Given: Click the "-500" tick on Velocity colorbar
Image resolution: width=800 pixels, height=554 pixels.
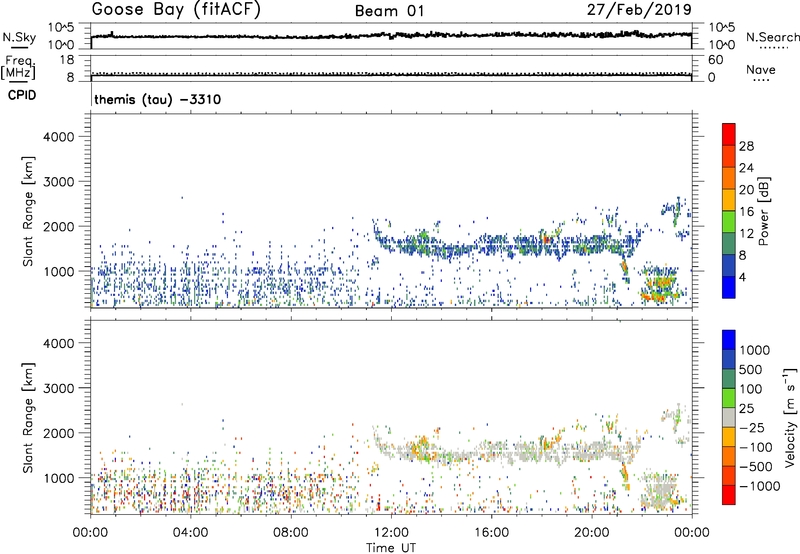Looking at the screenshot, I should tap(756, 467).
